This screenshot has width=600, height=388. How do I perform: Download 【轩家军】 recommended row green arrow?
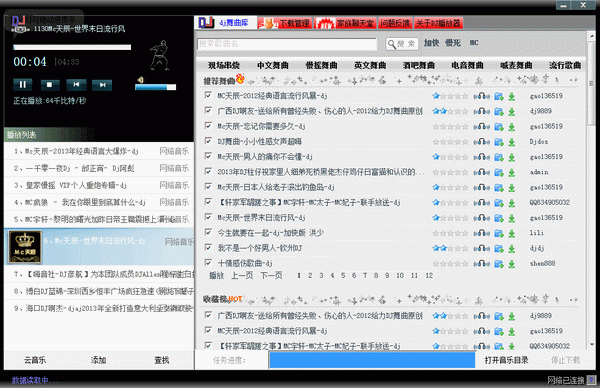(x=512, y=203)
